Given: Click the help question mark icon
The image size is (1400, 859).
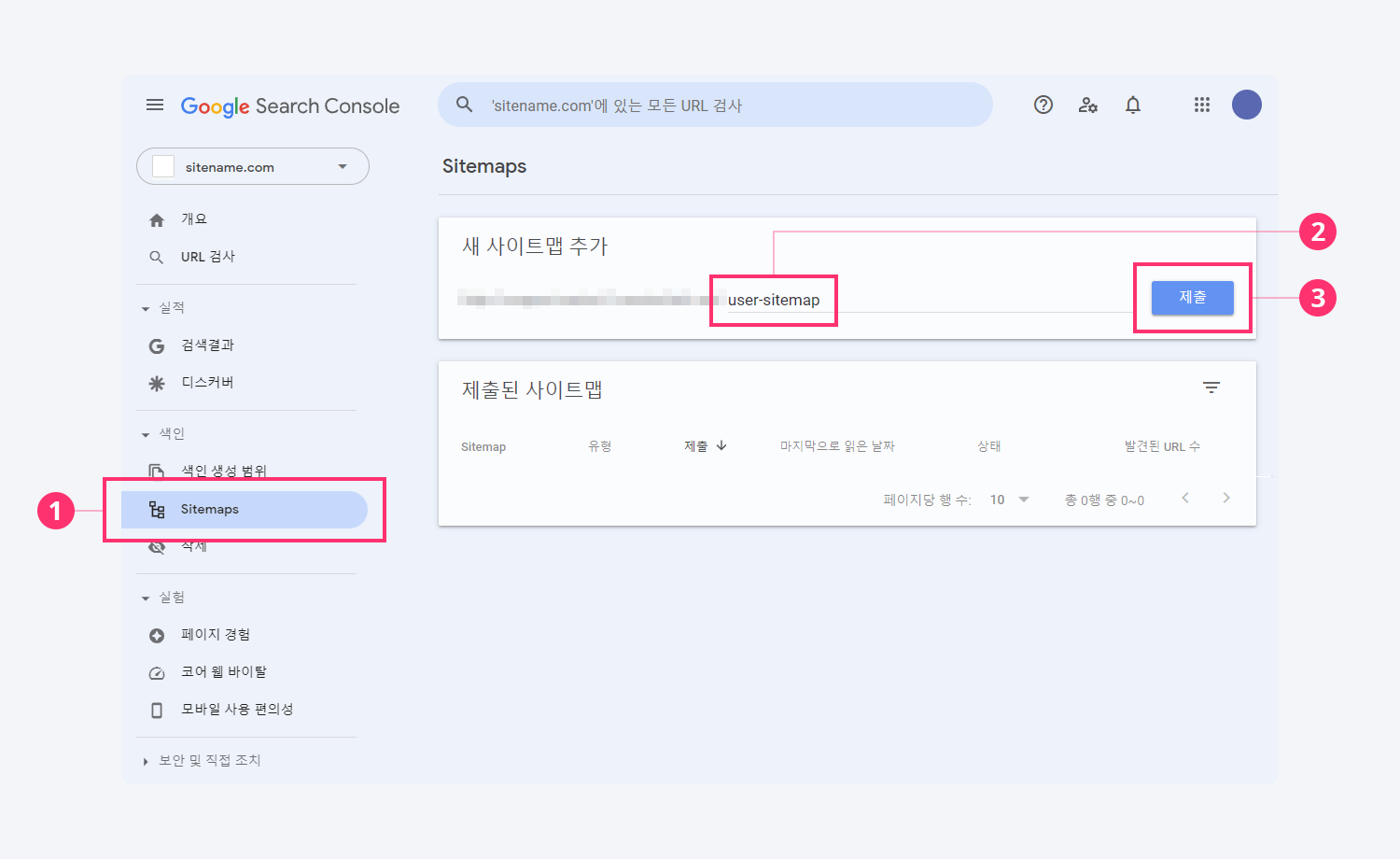Looking at the screenshot, I should click(1043, 106).
